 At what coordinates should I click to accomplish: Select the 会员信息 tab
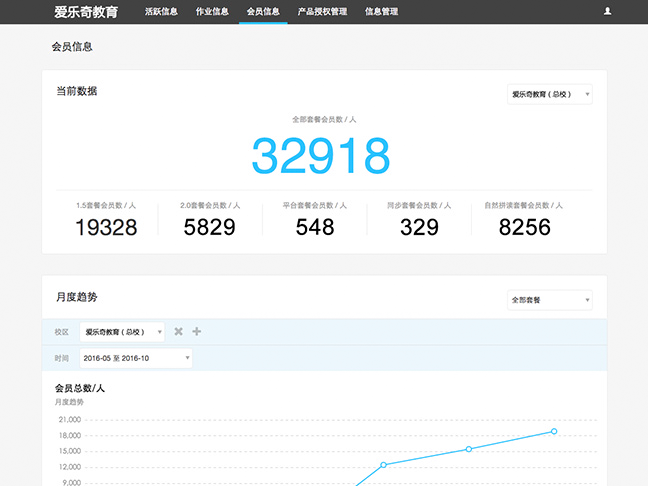click(263, 12)
